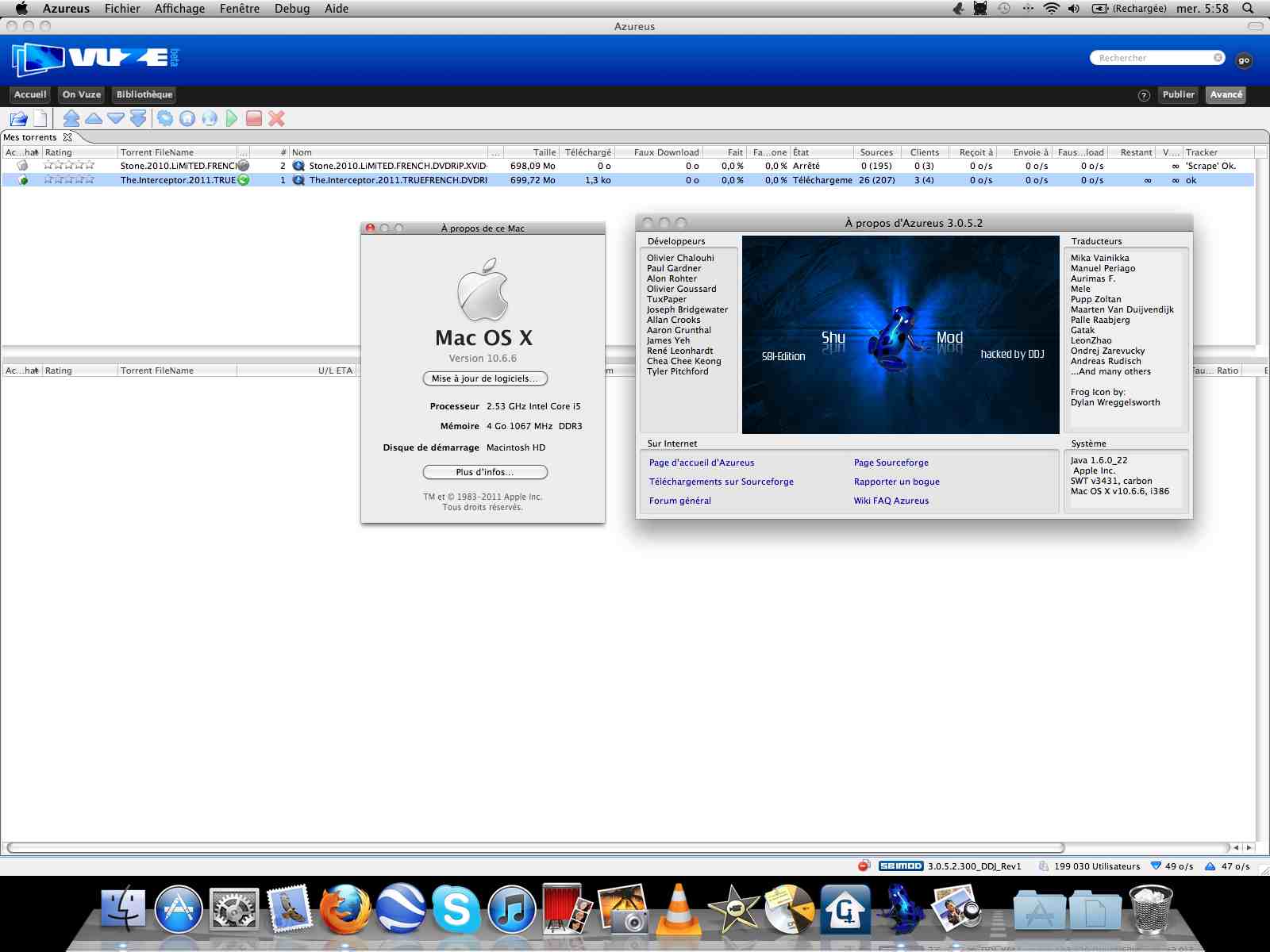Image resolution: width=1270 pixels, height=952 pixels.
Task: Open VLC from the Dock
Action: [679, 909]
